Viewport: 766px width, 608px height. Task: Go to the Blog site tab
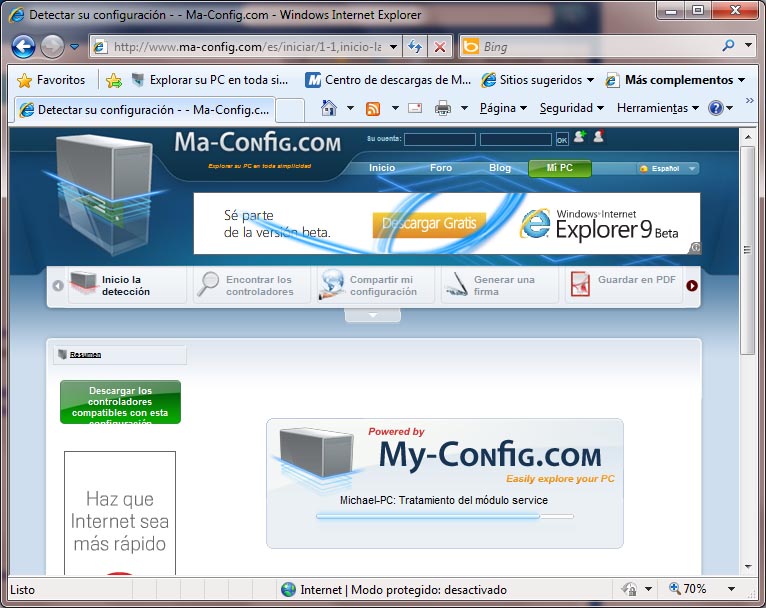(500, 168)
